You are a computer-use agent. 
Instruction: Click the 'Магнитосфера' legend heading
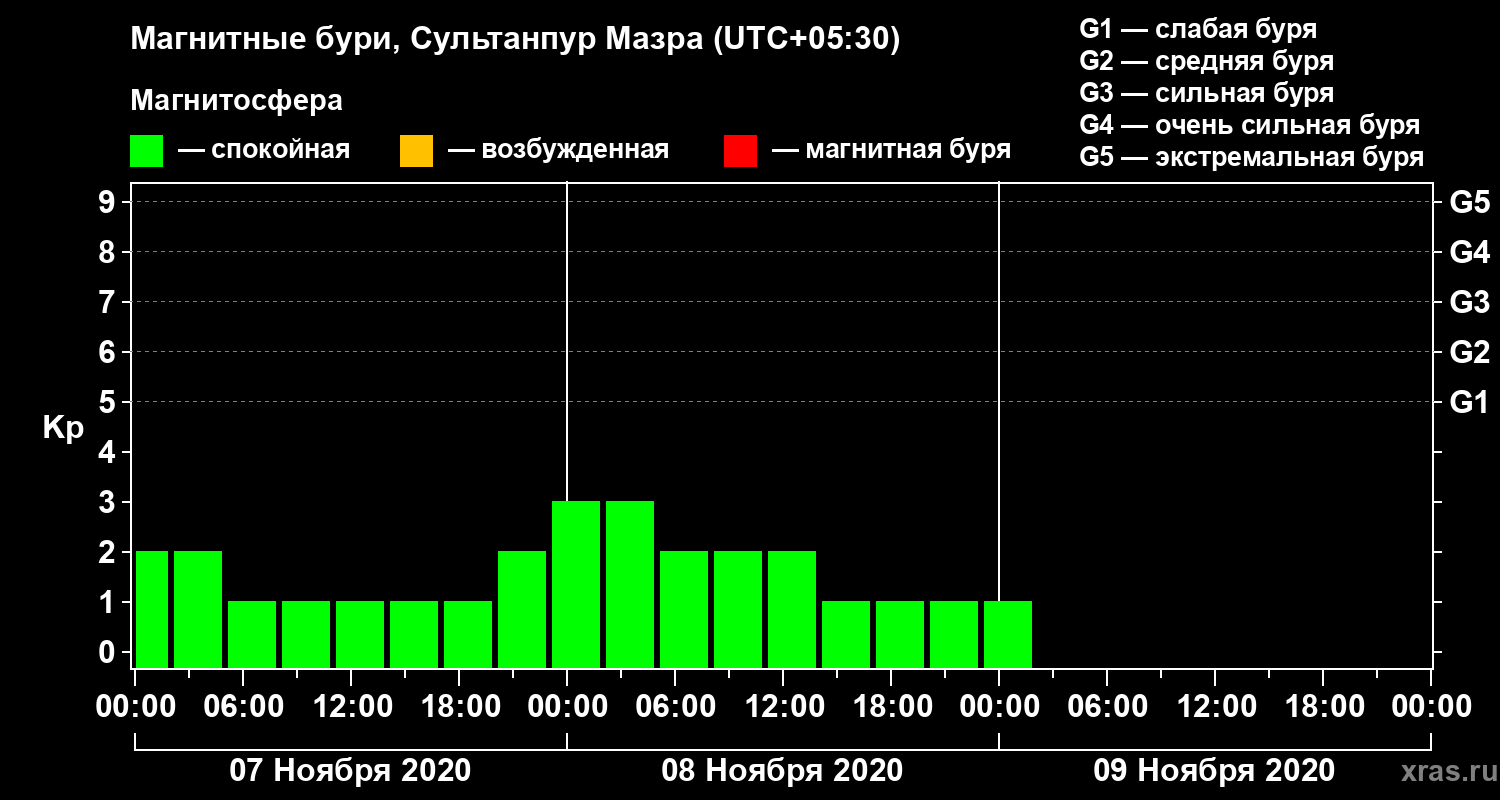tap(236, 101)
